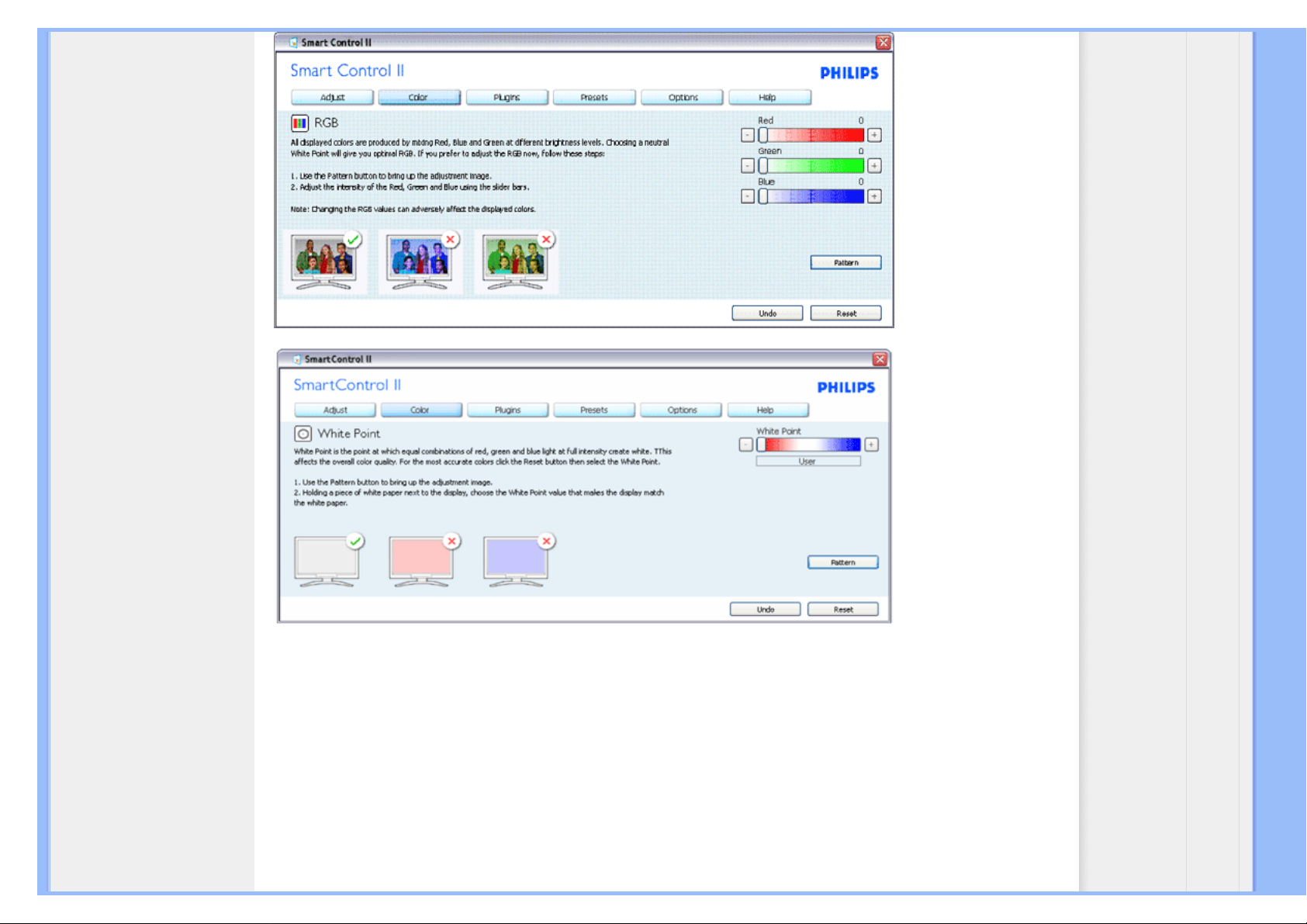1307x924 pixels.
Task: Decrease White Point using its minus button
Action: click(745, 445)
